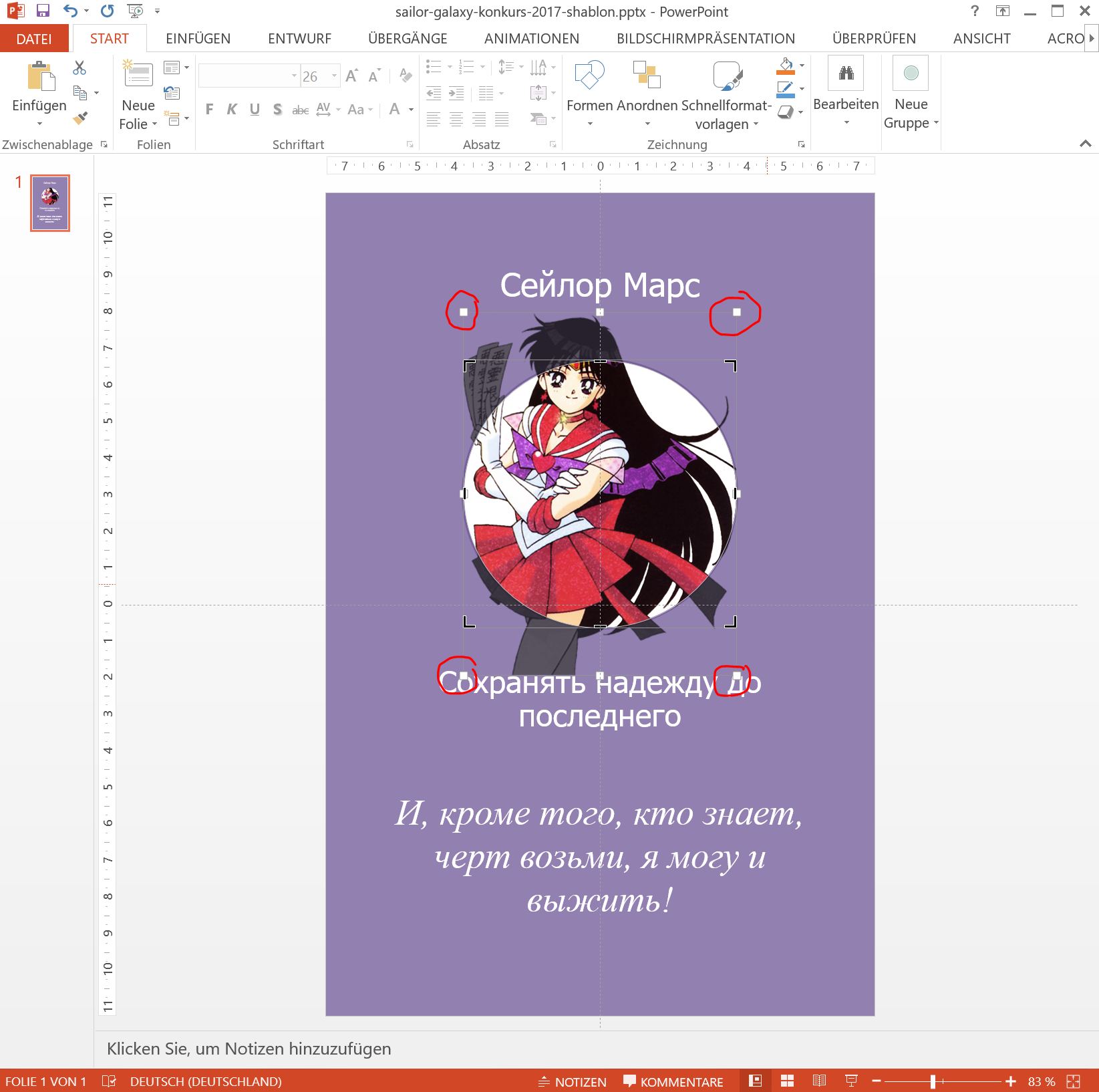Click the shape fill paint bucket icon
The image size is (1099, 1092).
(x=786, y=66)
